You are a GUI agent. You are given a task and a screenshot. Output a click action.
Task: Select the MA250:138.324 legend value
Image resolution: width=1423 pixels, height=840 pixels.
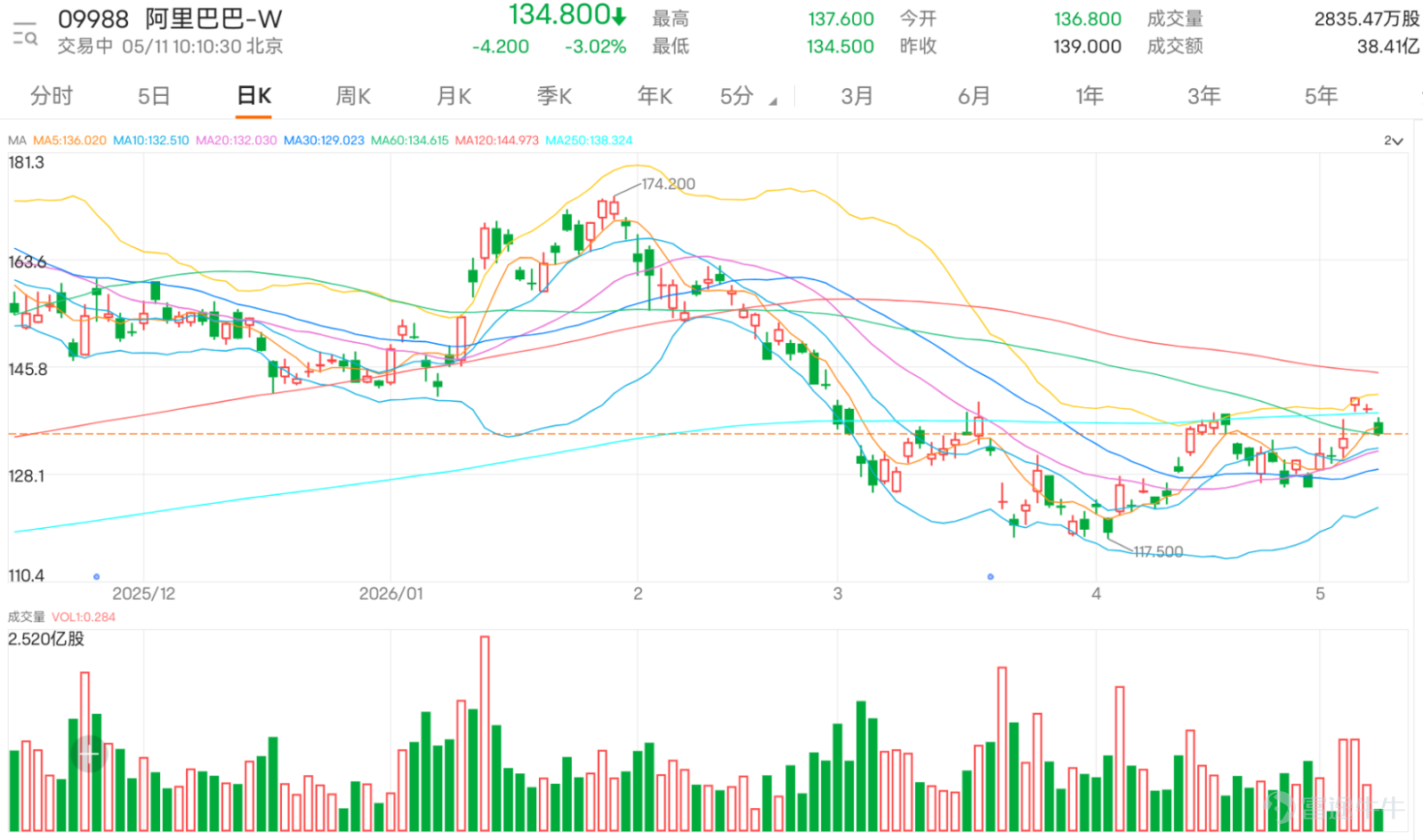590,140
